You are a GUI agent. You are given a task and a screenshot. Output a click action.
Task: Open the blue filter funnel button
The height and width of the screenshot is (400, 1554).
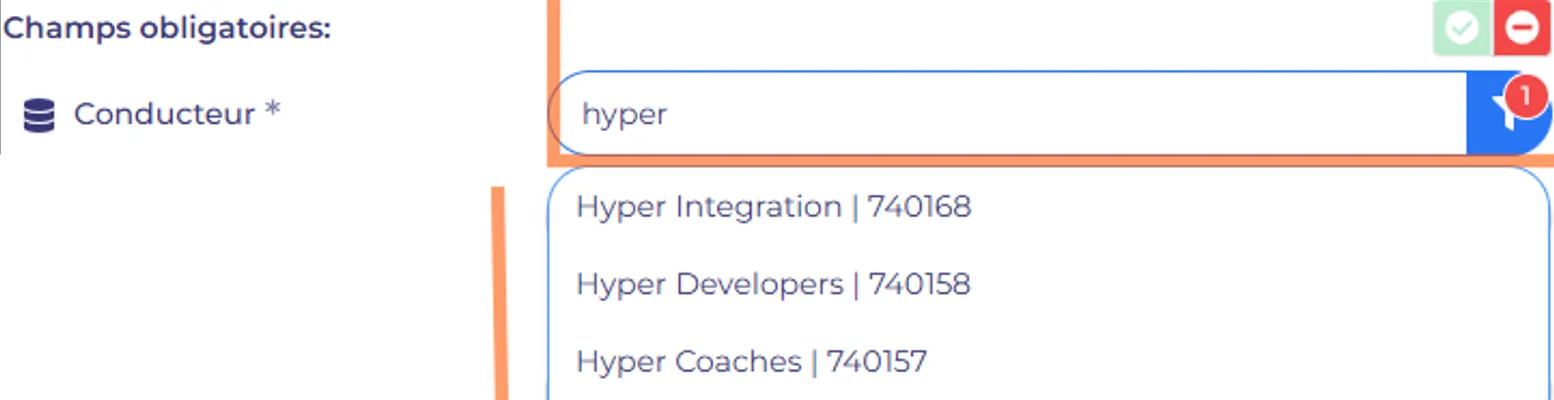[x=1509, y=114]
